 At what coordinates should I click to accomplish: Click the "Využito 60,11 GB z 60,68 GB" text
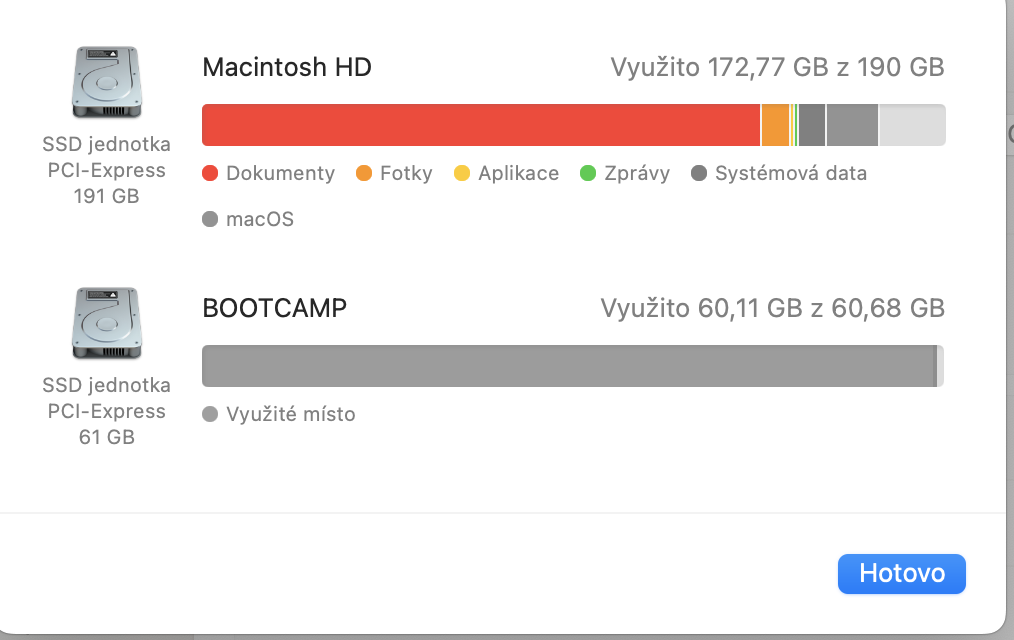pos(772,308)
